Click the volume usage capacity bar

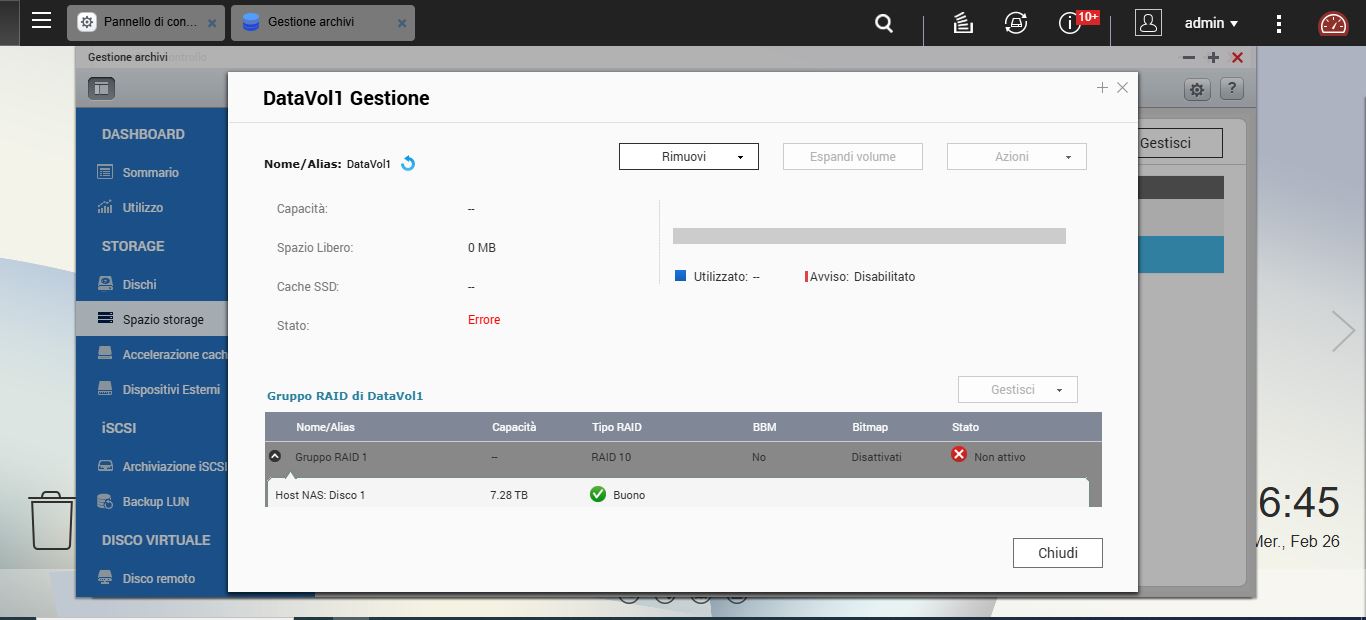[868, 236]
